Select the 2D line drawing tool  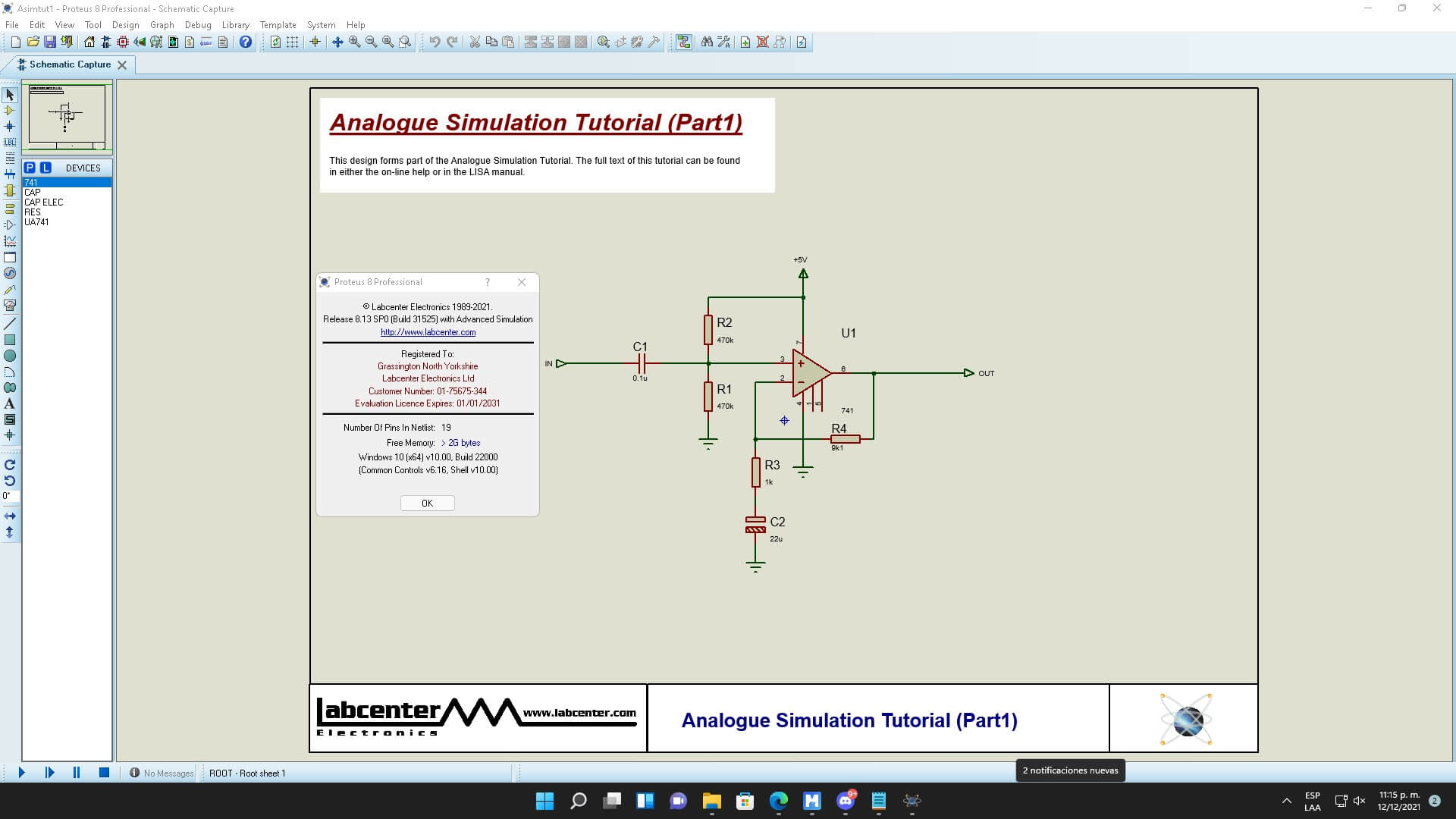click(10, 324)
